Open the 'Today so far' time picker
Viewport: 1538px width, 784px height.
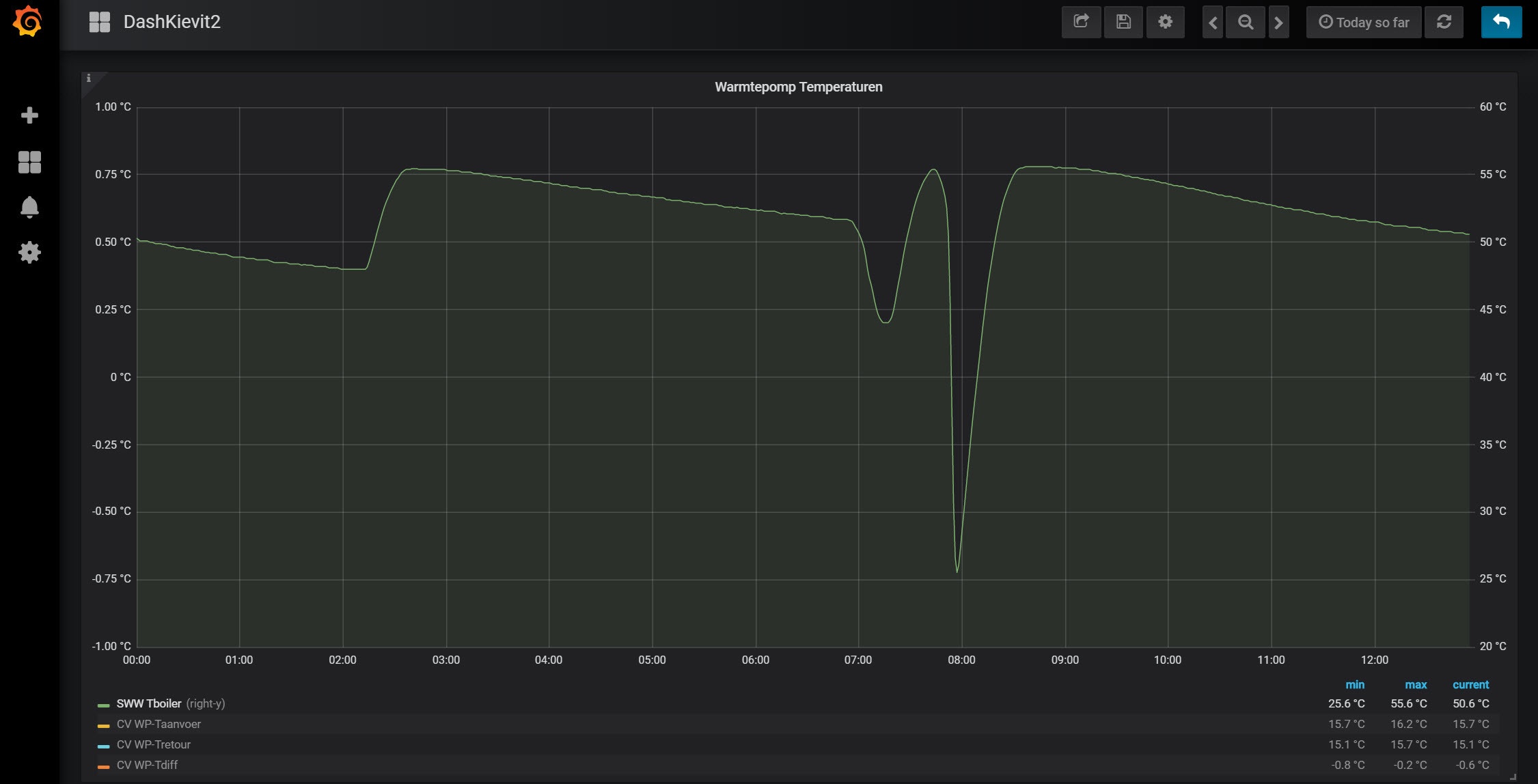tap(1364, 22)
